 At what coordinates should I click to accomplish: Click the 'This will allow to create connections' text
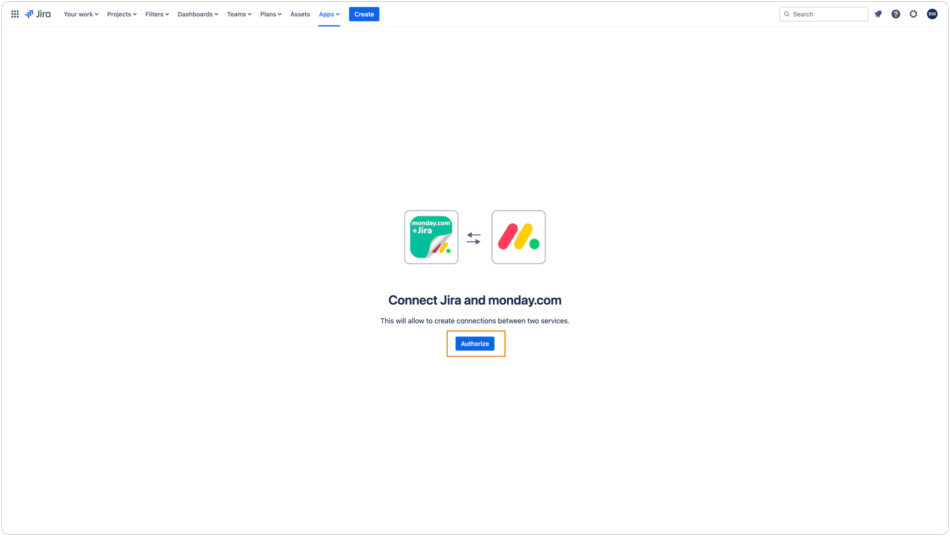[475, 321]
